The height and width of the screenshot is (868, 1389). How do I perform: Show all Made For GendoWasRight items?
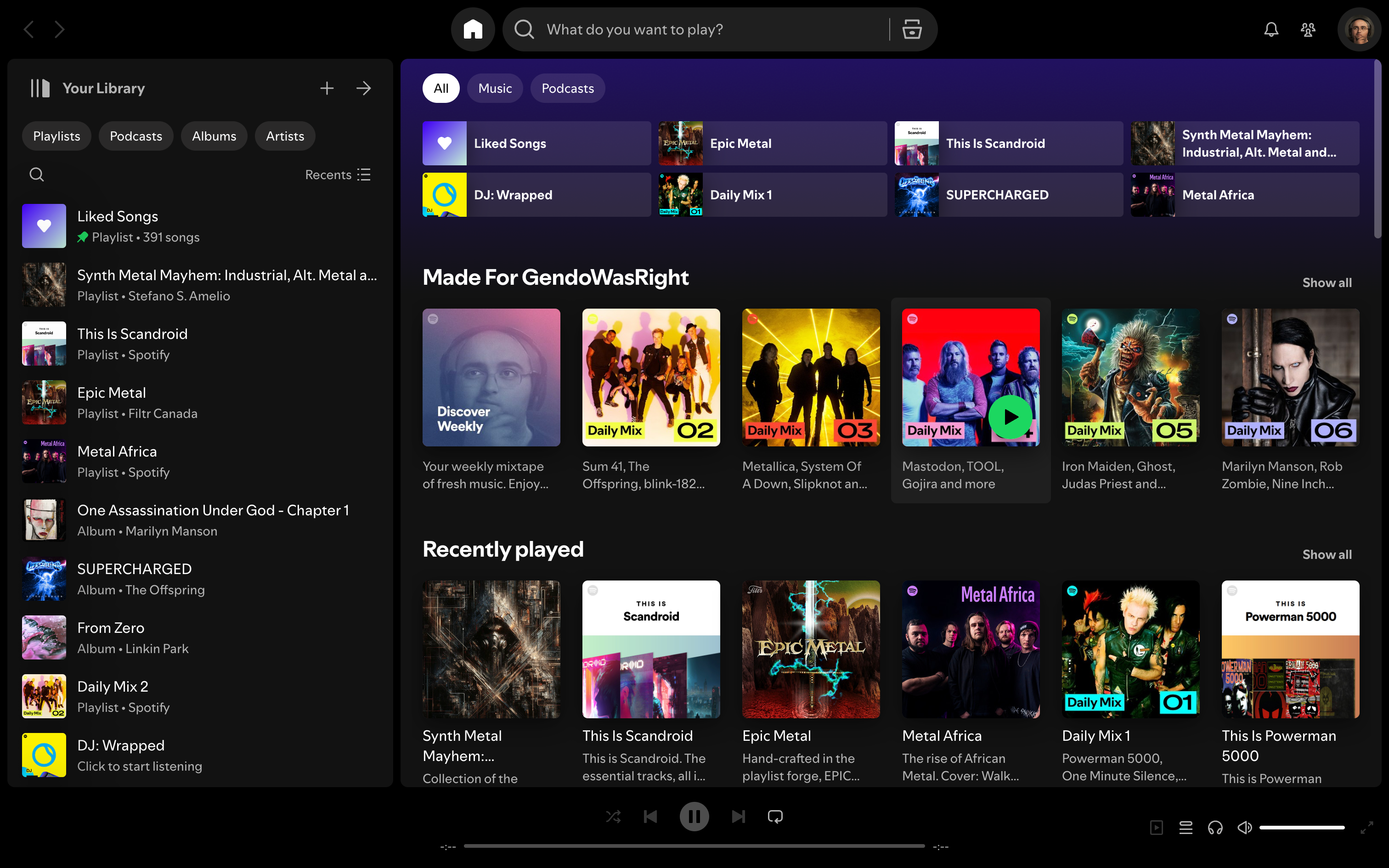coord(1327,282)
